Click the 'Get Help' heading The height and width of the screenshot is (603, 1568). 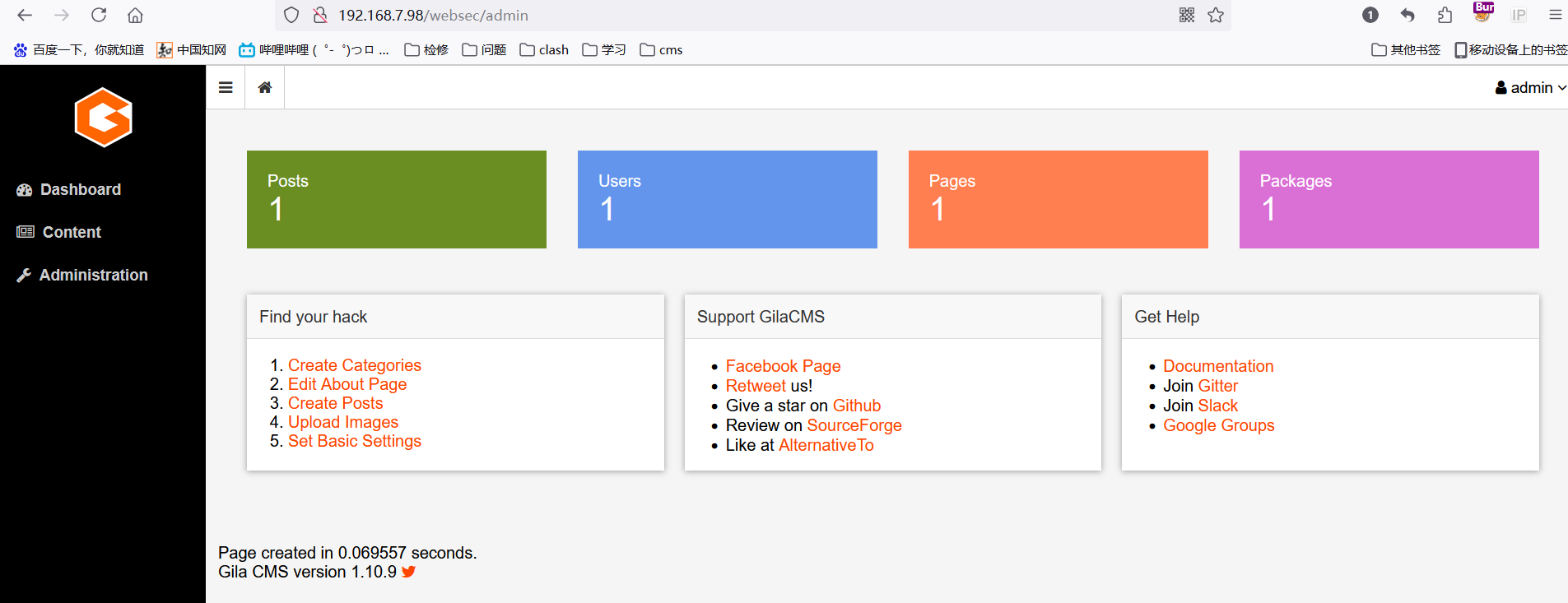(x=1167, y=317)
